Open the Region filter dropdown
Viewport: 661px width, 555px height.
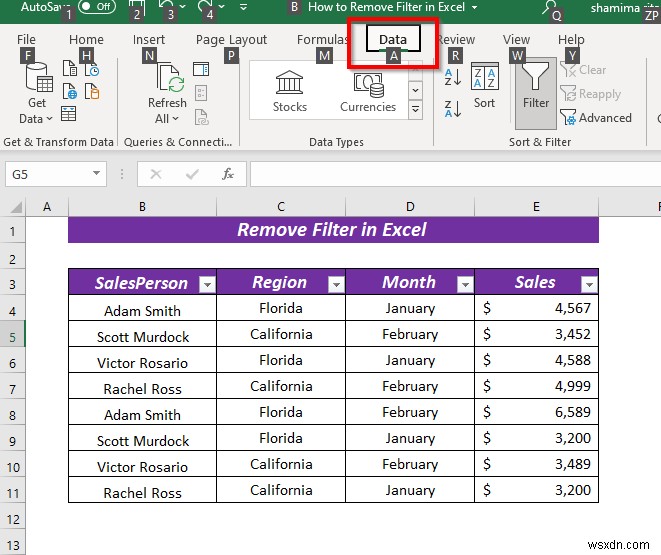(336, 285)
